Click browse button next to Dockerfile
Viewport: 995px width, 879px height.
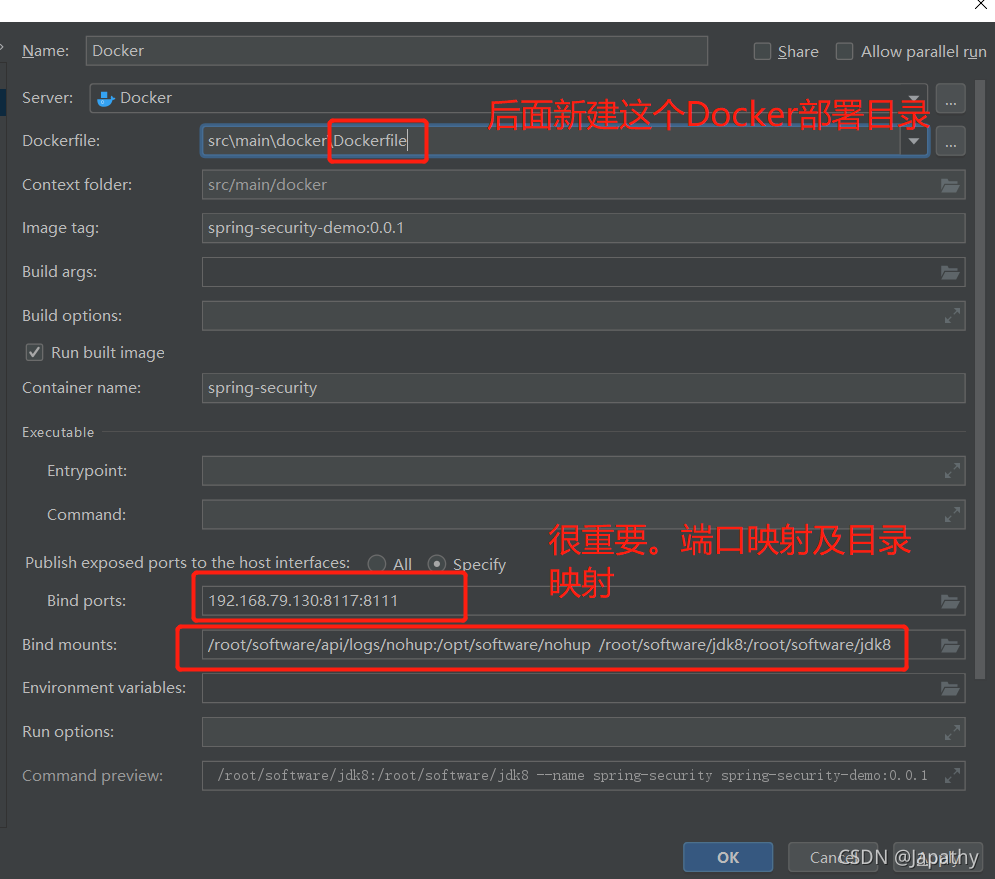point(950,141)
